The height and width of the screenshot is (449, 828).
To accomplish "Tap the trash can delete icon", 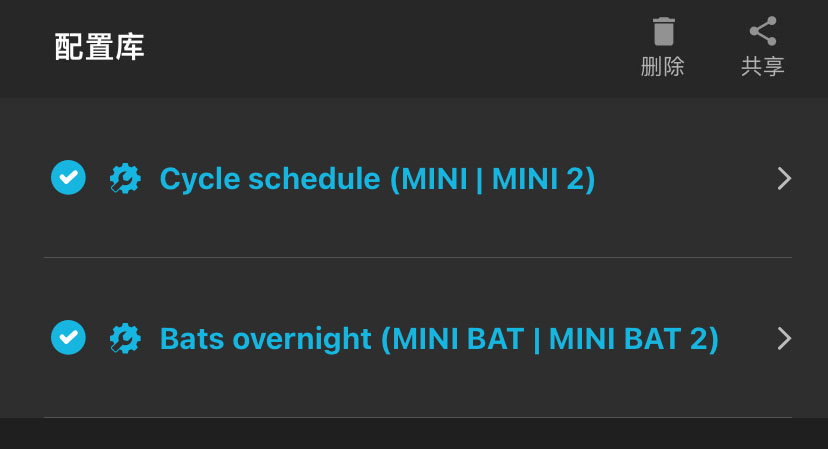I will pyautogui.click(x=663, y=33).
